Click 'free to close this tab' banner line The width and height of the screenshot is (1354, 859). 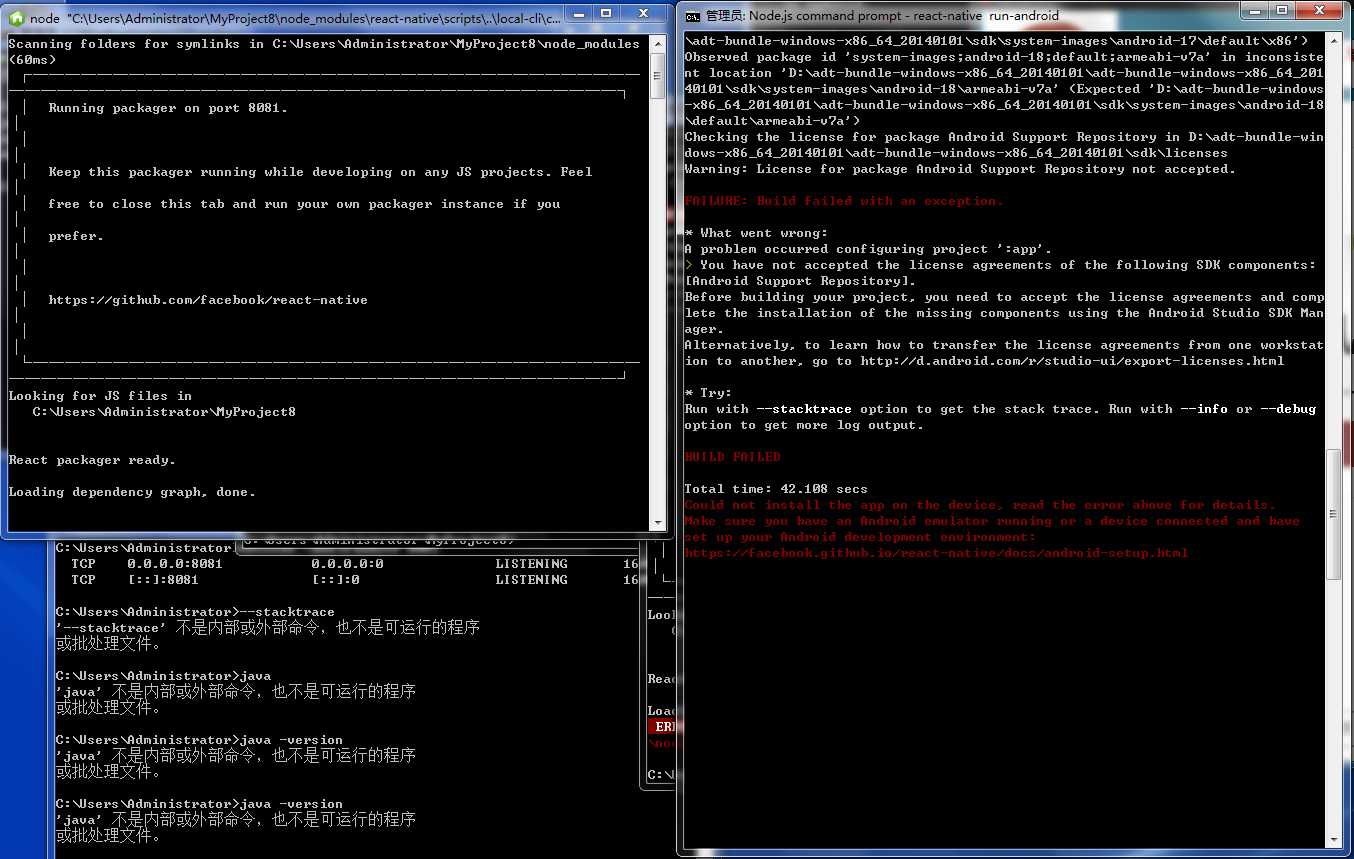[x=304, y=204]
